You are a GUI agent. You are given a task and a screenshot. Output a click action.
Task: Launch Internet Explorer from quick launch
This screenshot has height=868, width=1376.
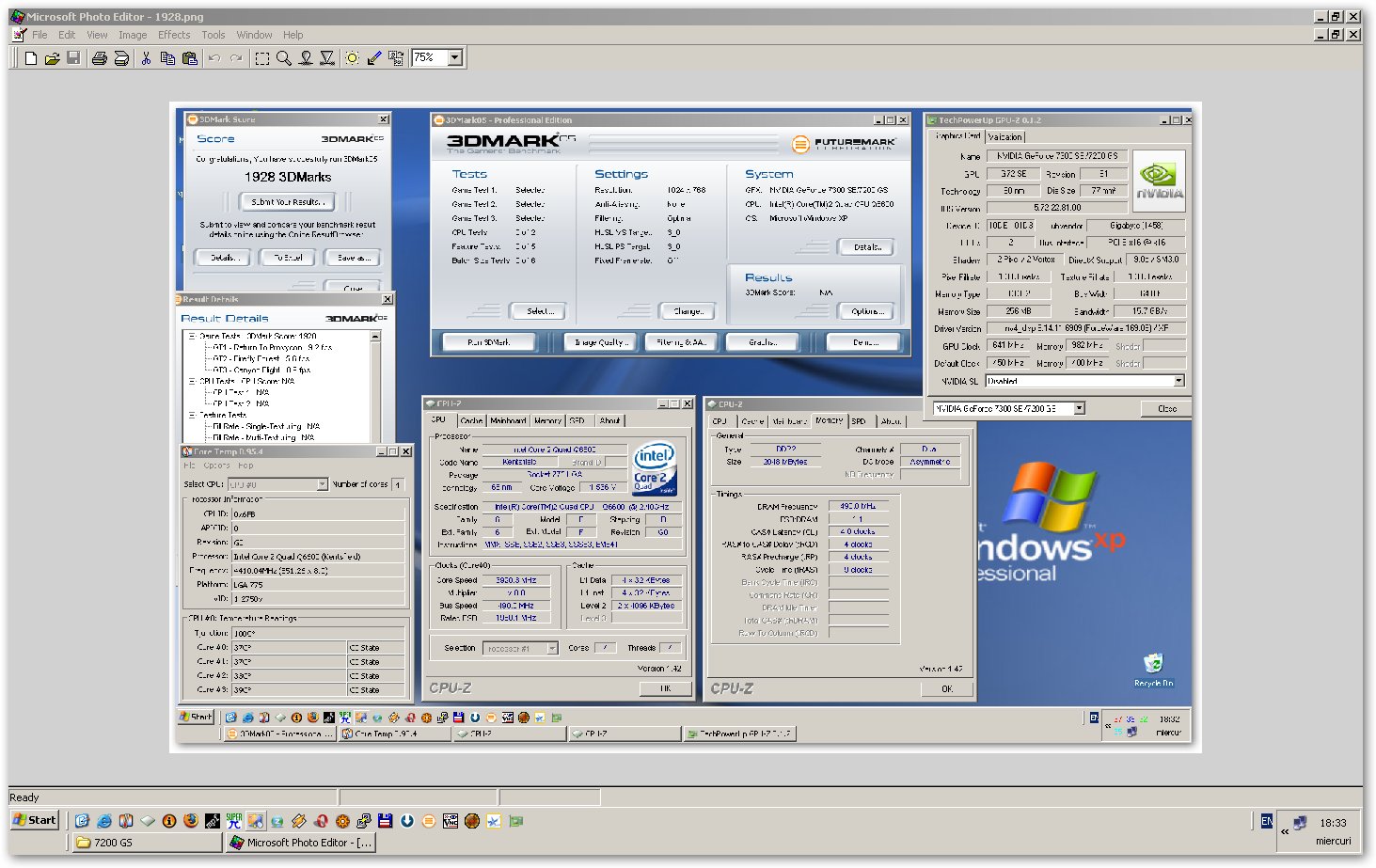click(104, 821)
